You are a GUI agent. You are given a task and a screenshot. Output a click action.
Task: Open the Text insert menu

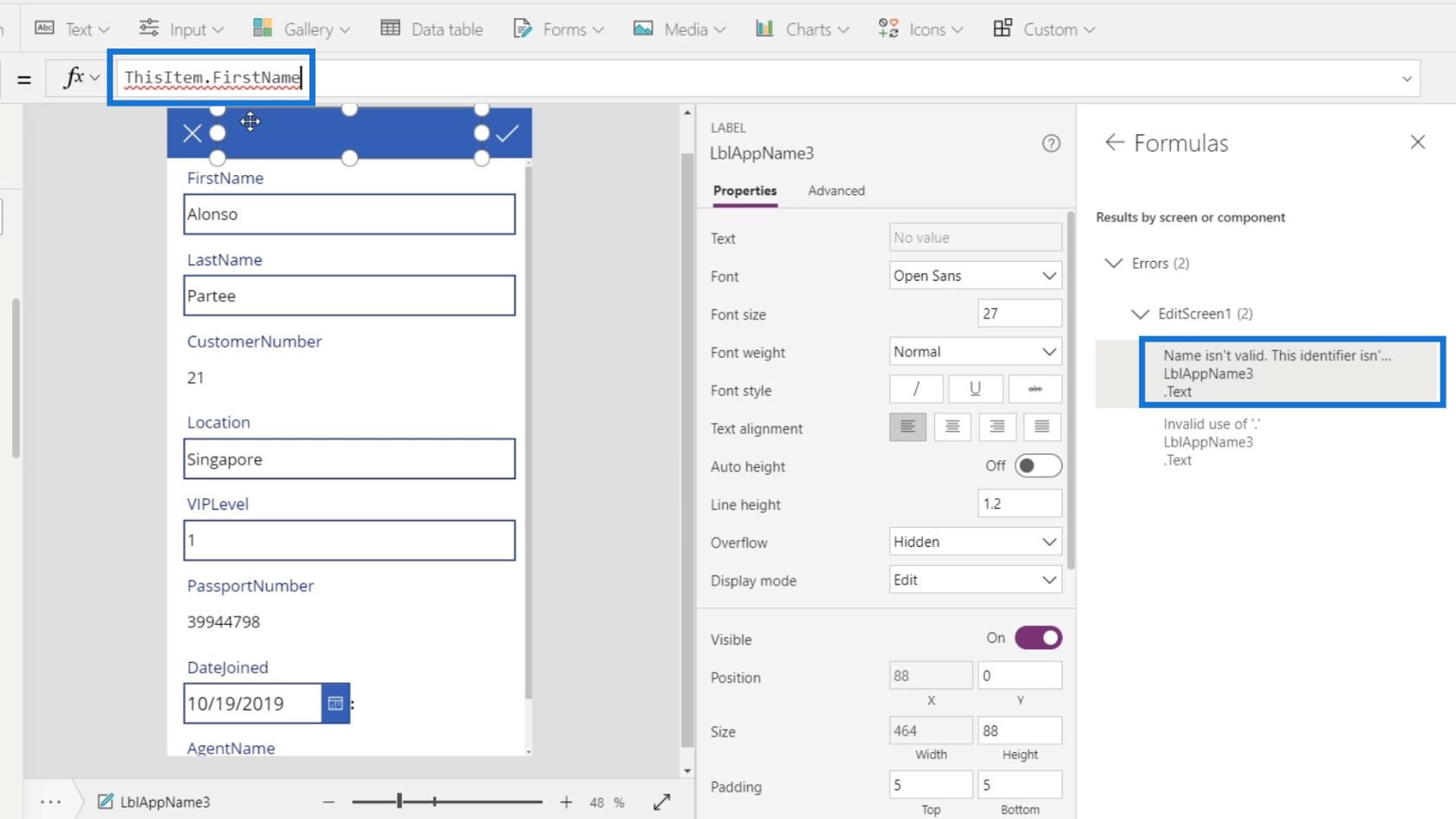[x=72, y=29]
